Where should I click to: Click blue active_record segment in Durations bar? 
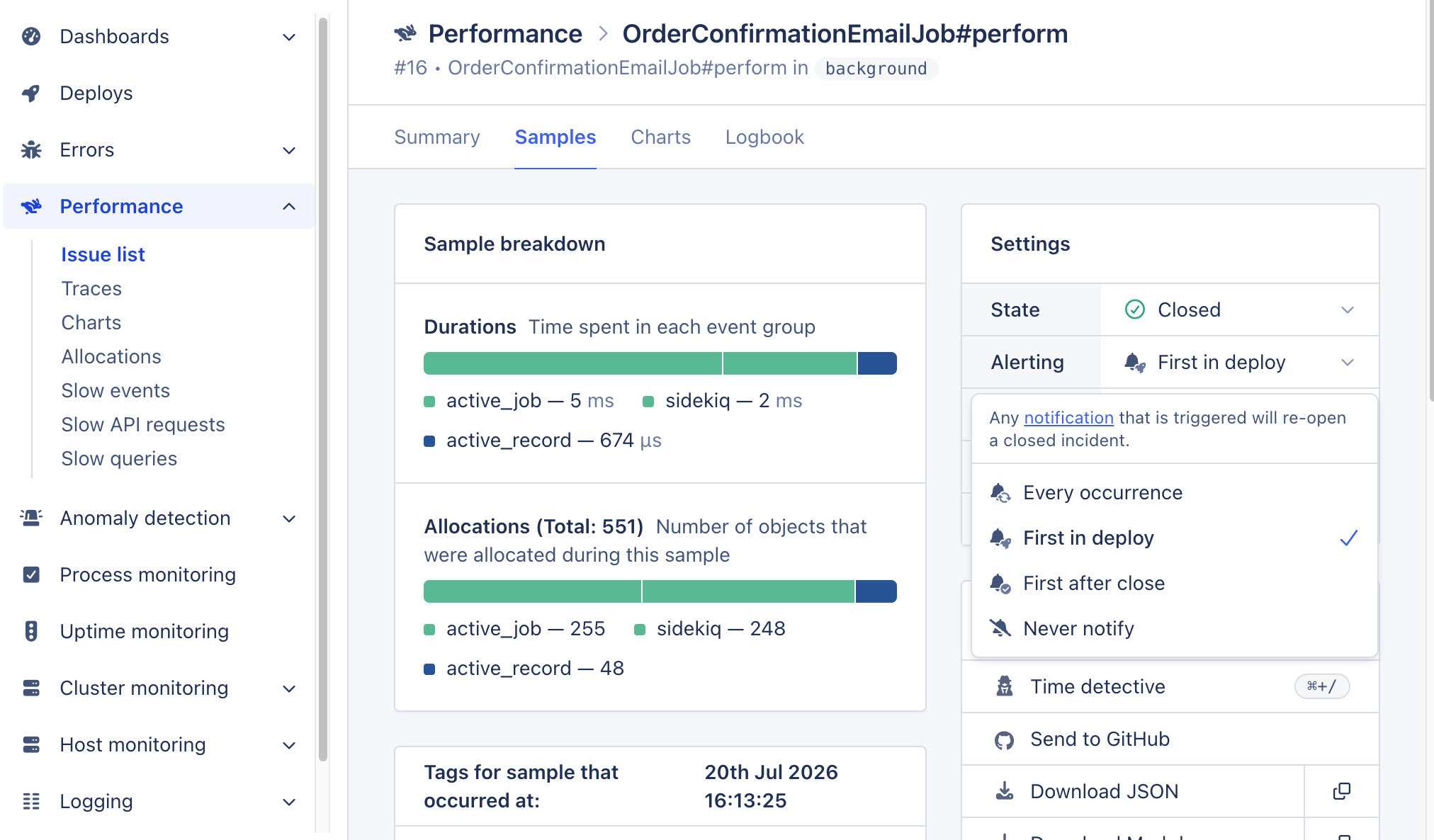877,363
